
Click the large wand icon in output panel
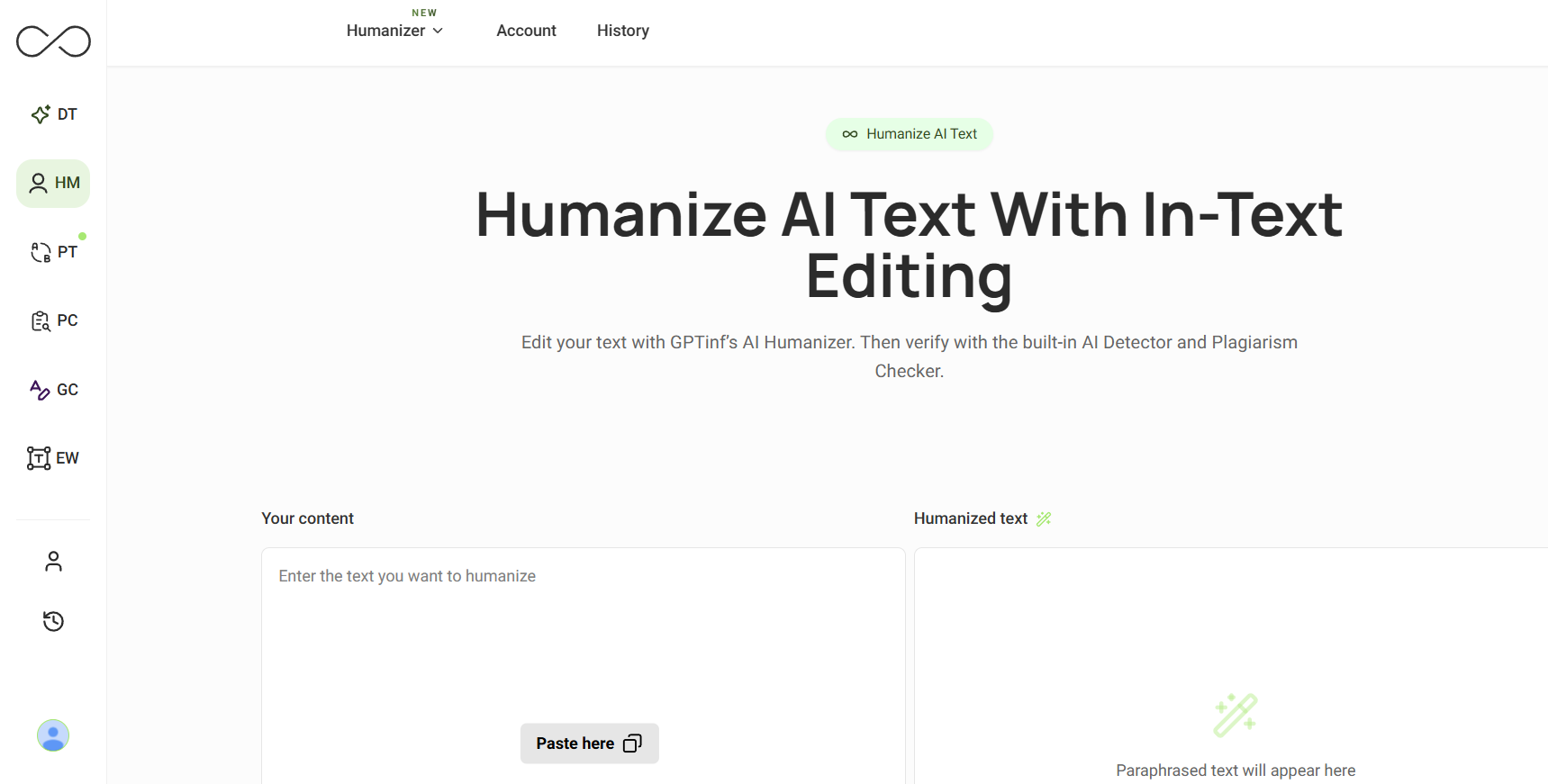pyautogui.click(x=1236, y=715)
